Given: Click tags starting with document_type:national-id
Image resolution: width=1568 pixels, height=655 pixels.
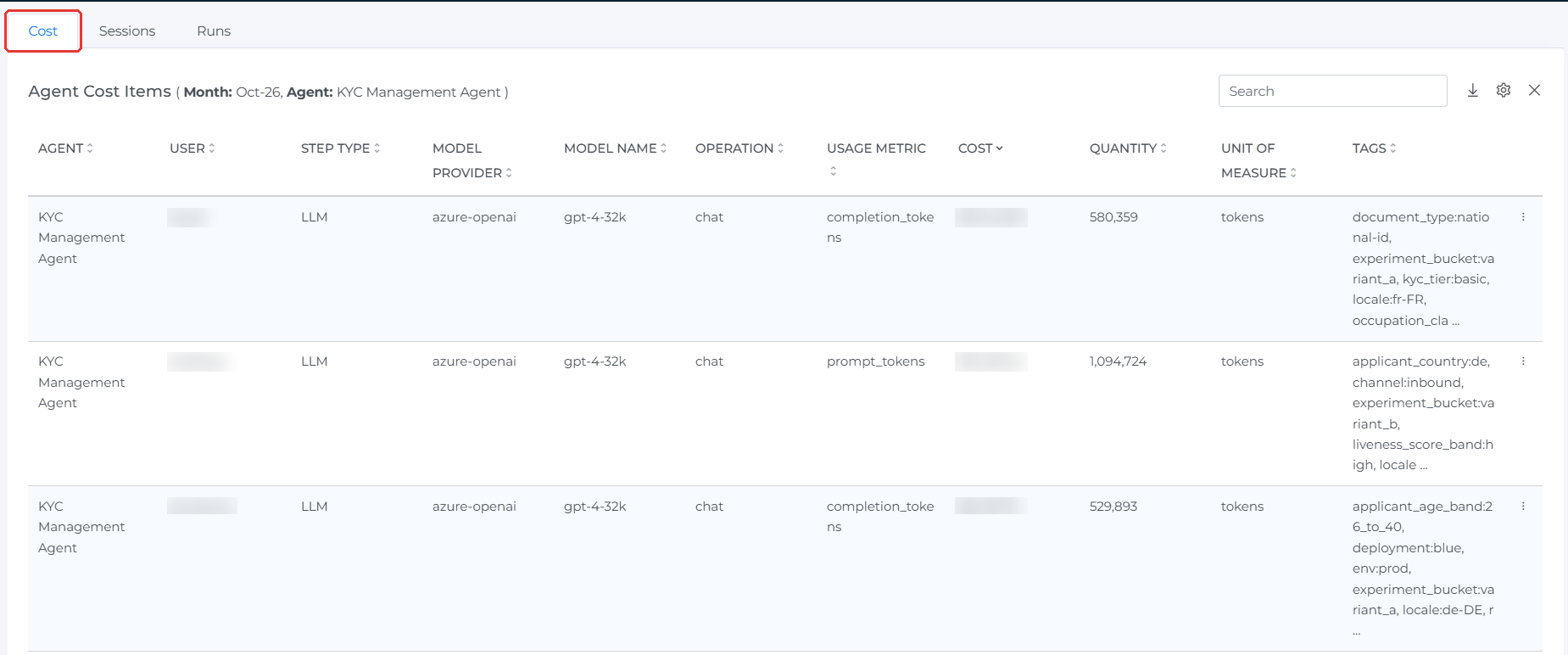Looking at the screenshot, I should (1424, 269).
